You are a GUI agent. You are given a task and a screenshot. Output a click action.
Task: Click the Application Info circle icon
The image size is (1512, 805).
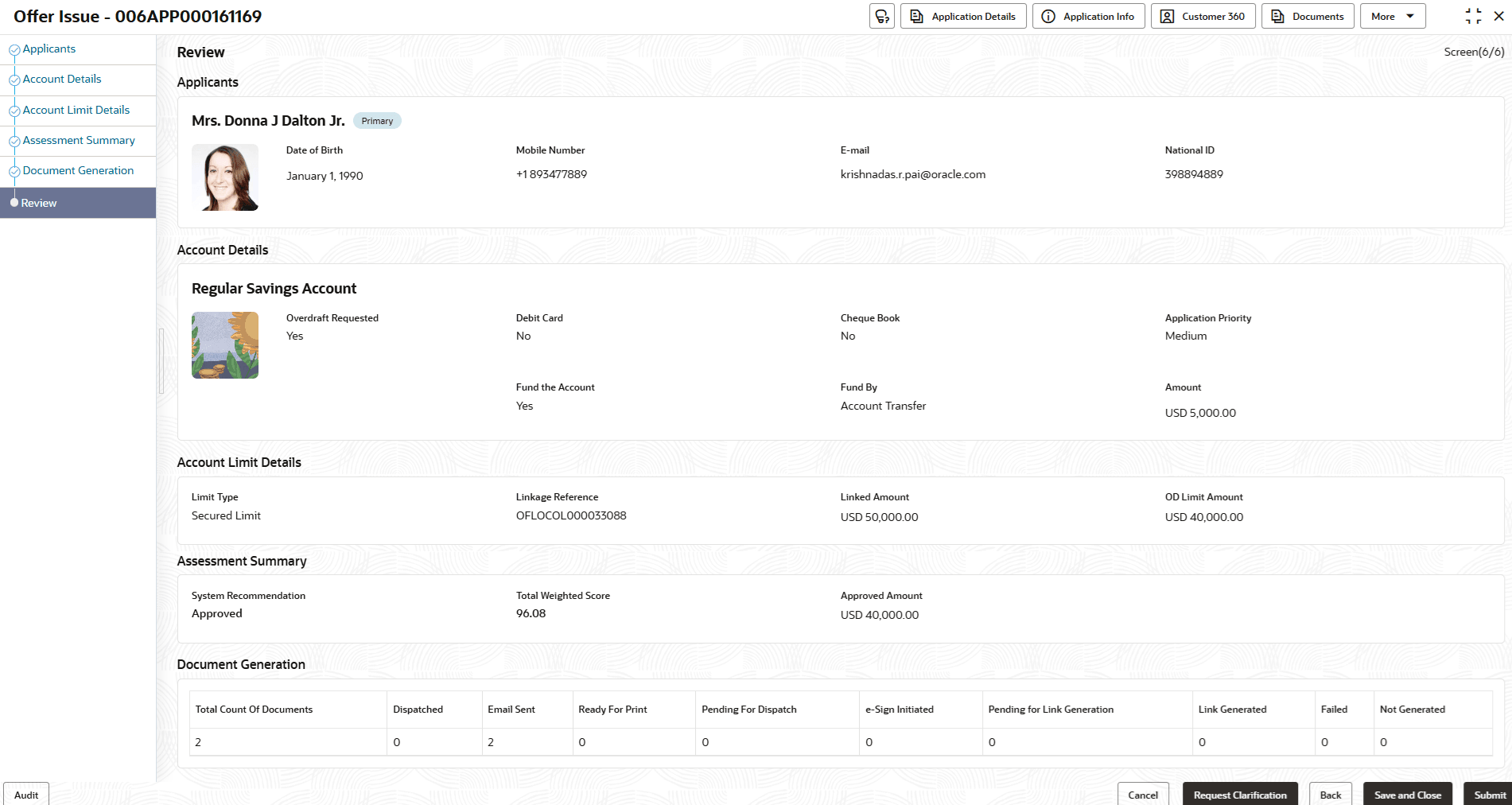[x=1048, y=17]
